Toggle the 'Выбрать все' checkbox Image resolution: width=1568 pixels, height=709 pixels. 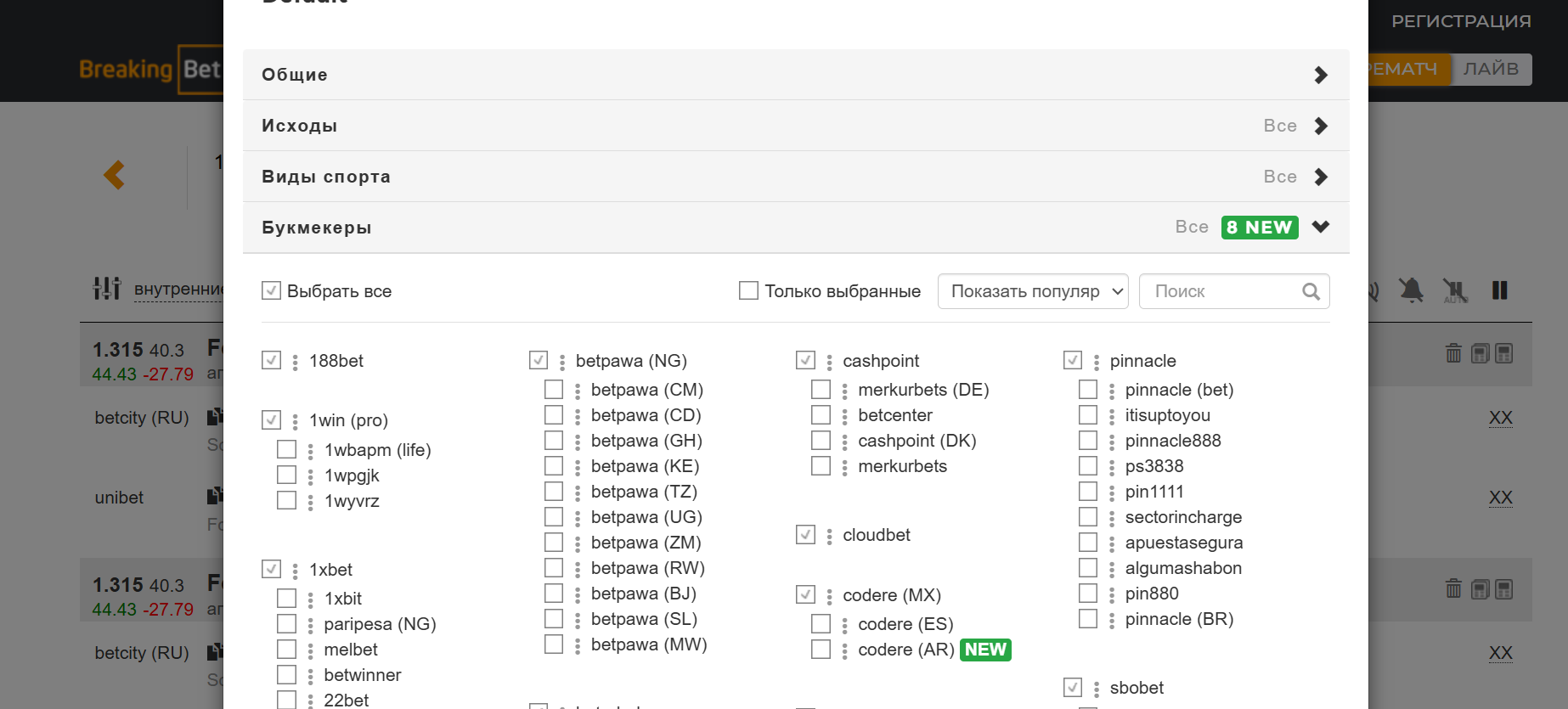click(x=271, y=290)
